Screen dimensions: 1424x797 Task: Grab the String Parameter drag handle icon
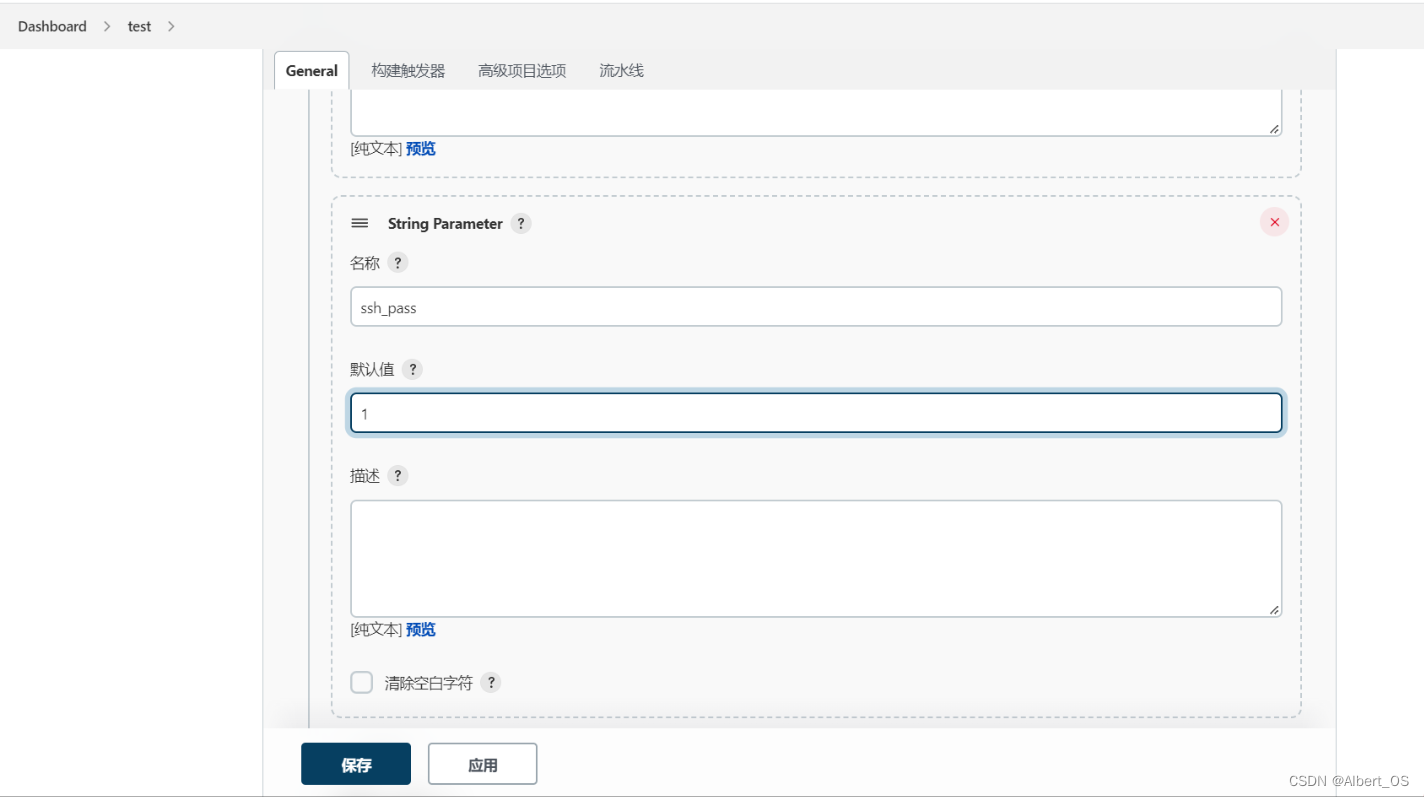coord(360,223)
